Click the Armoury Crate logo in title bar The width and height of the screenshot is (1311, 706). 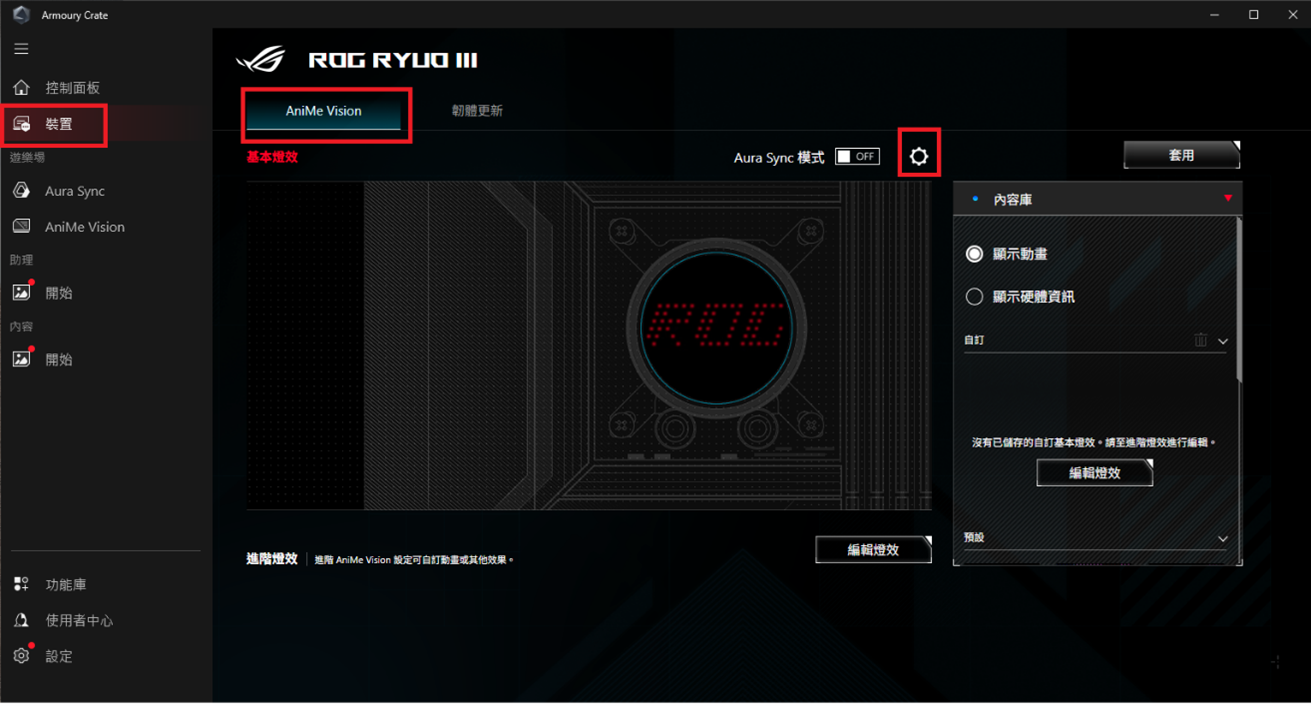tap(21, 15)
